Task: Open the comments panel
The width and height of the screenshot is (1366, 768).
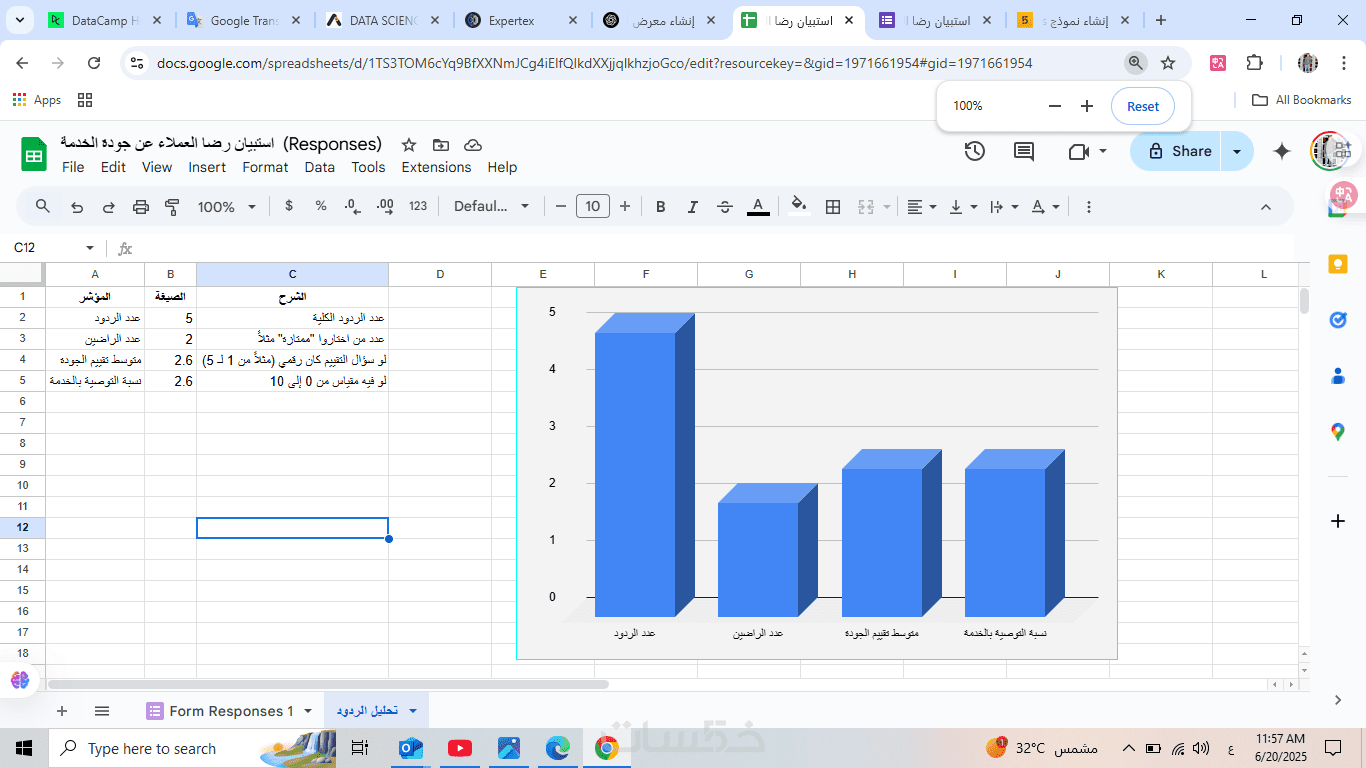Action: (x=1024, y=151)
